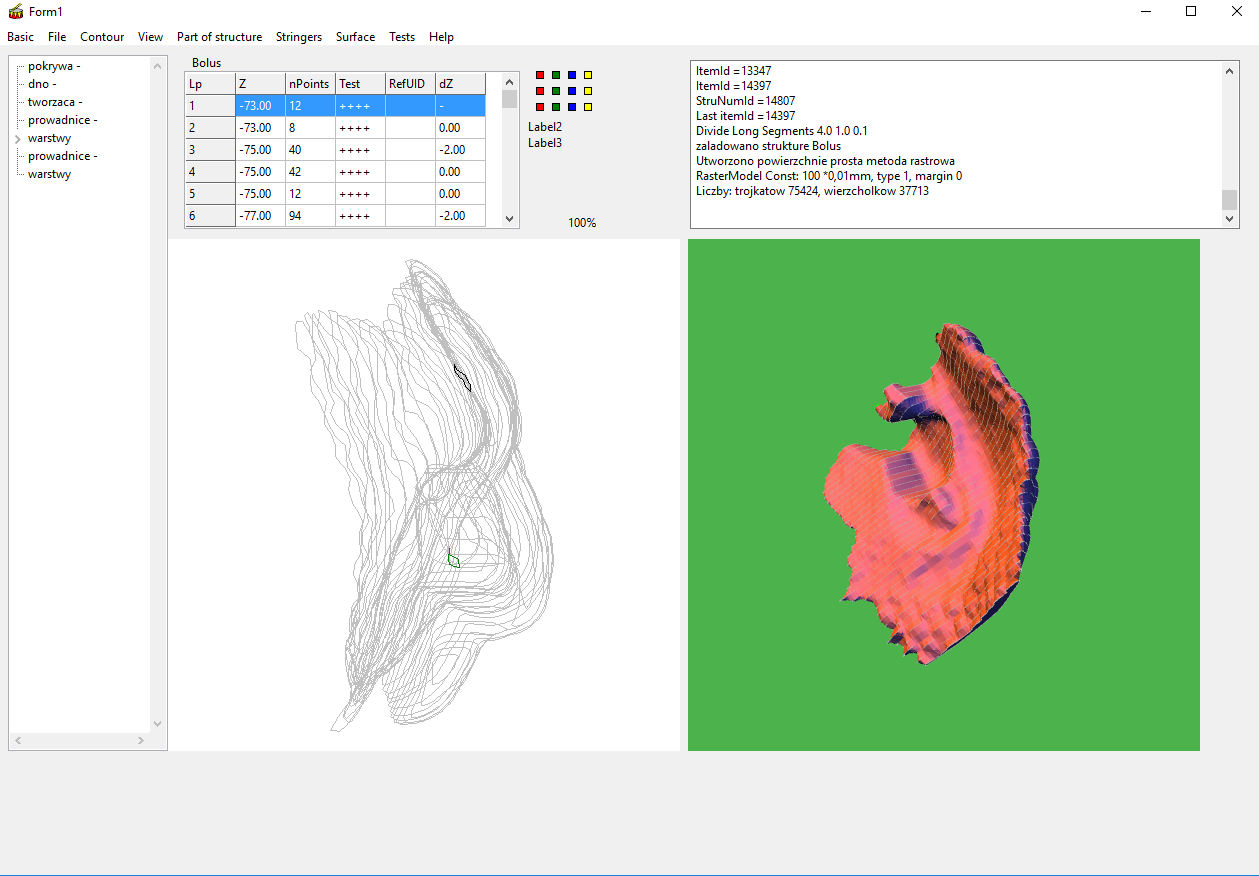The width and height of the screenshot is (1259, 876).
Task: Click the green-outlined contour in wireframe view
Action: tap(454, 561)
